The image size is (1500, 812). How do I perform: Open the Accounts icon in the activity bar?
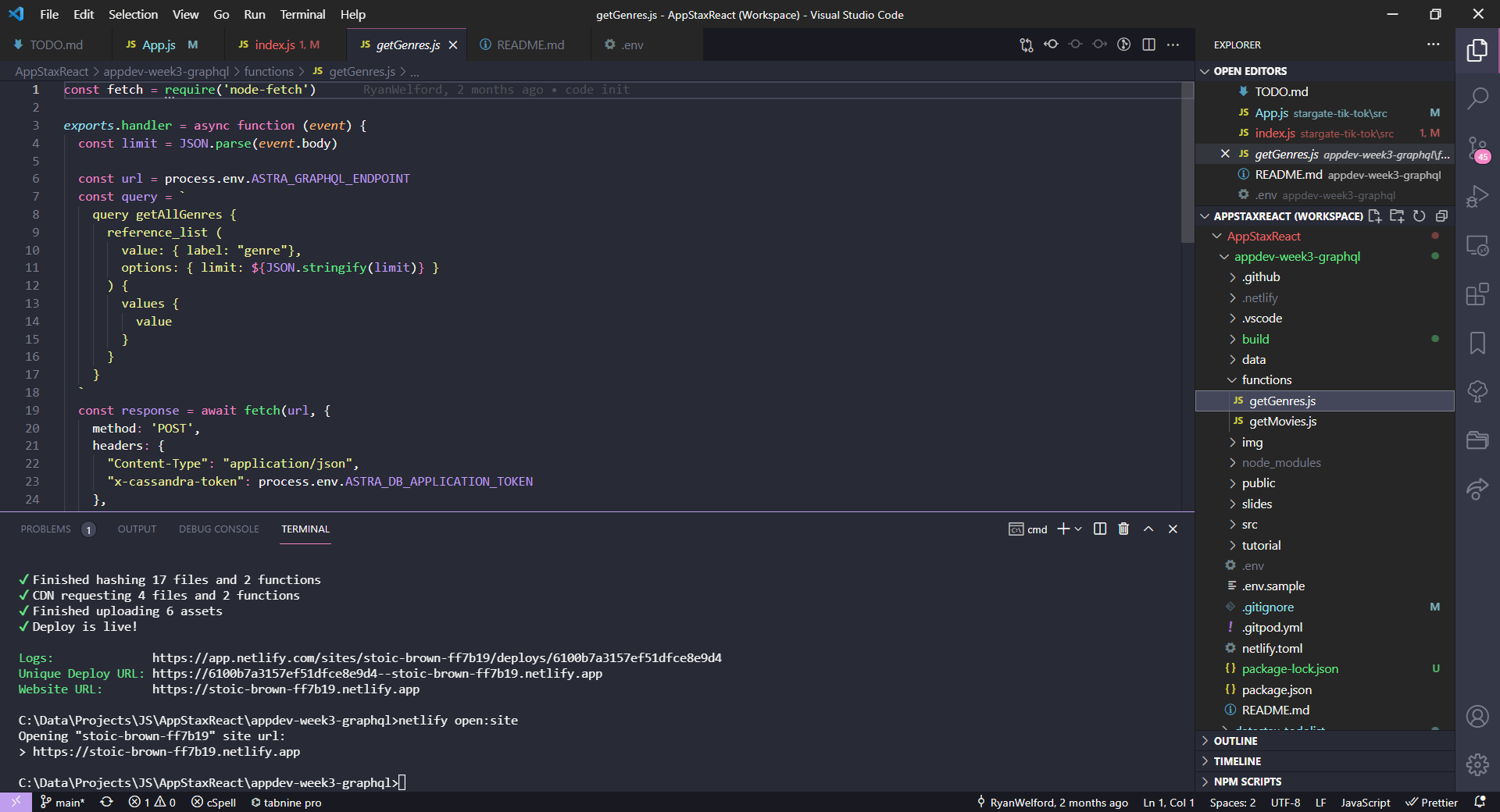pos(1477,717)
